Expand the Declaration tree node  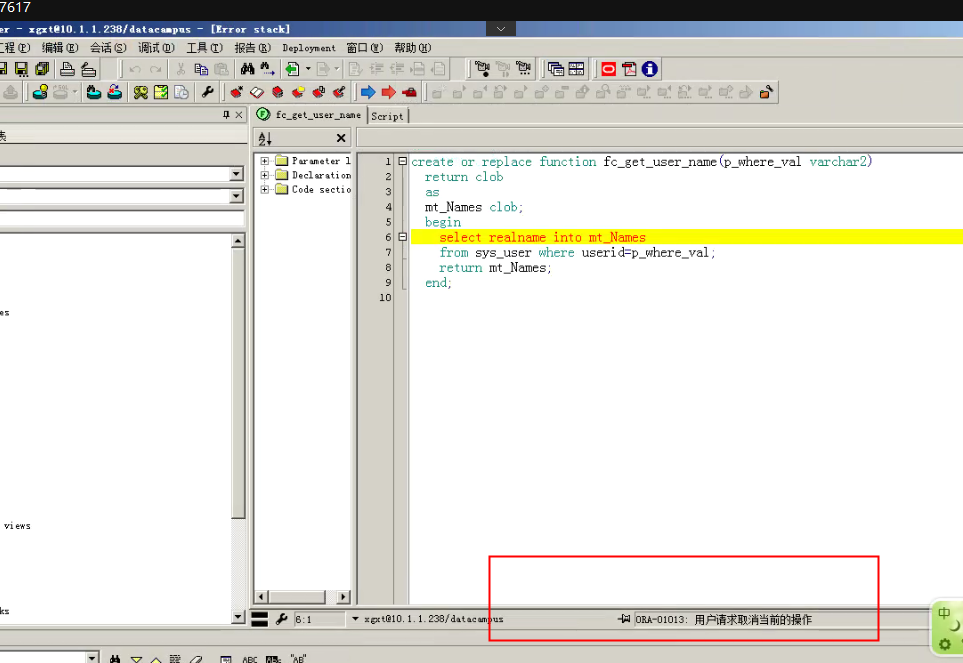tap(265, 175)
